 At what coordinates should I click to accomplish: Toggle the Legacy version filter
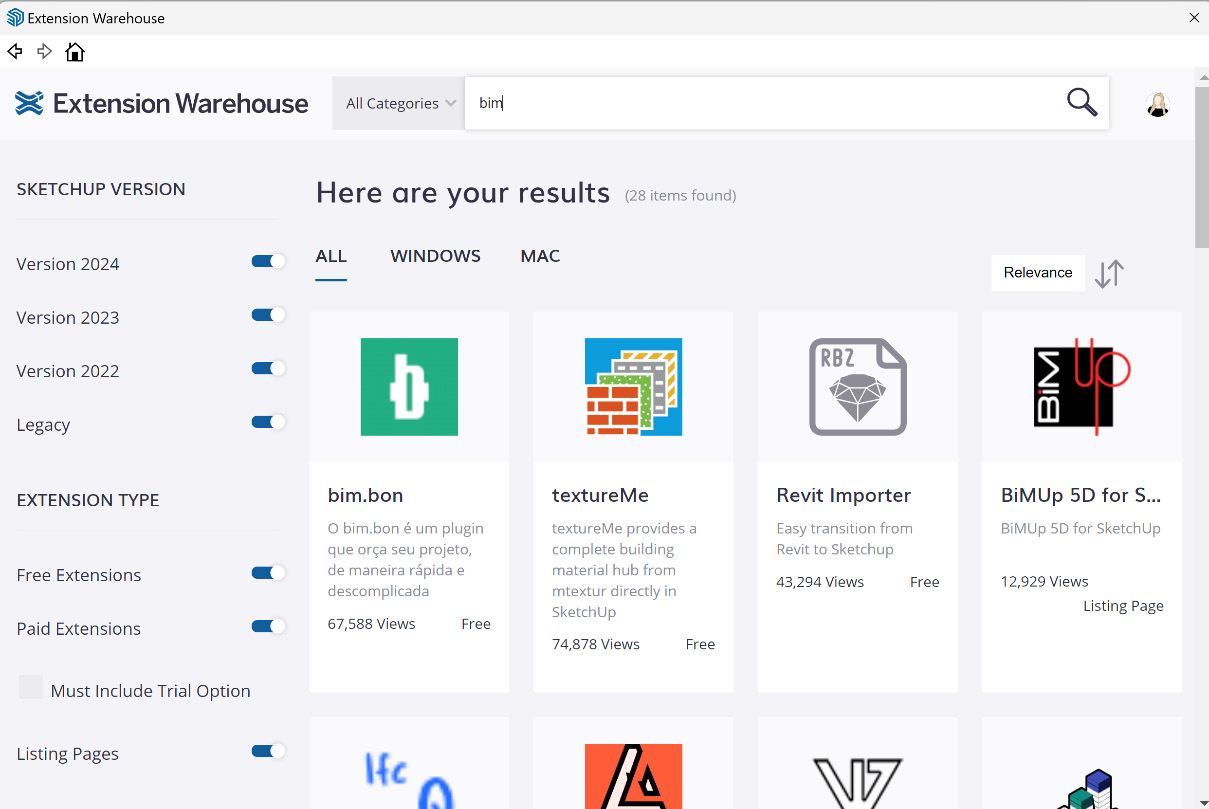[268, 422]
